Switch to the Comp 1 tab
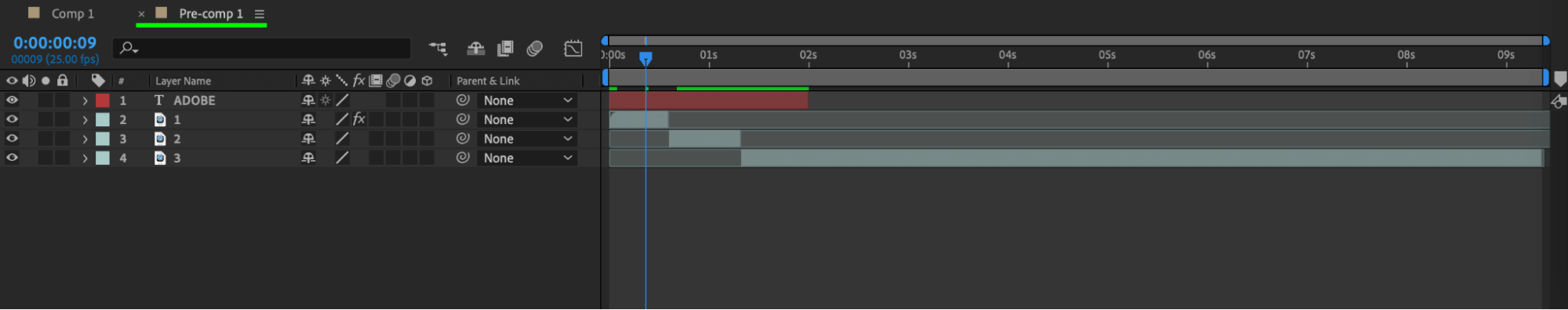The width and height of the screenshot is (1568, 310). pos(72,14)
